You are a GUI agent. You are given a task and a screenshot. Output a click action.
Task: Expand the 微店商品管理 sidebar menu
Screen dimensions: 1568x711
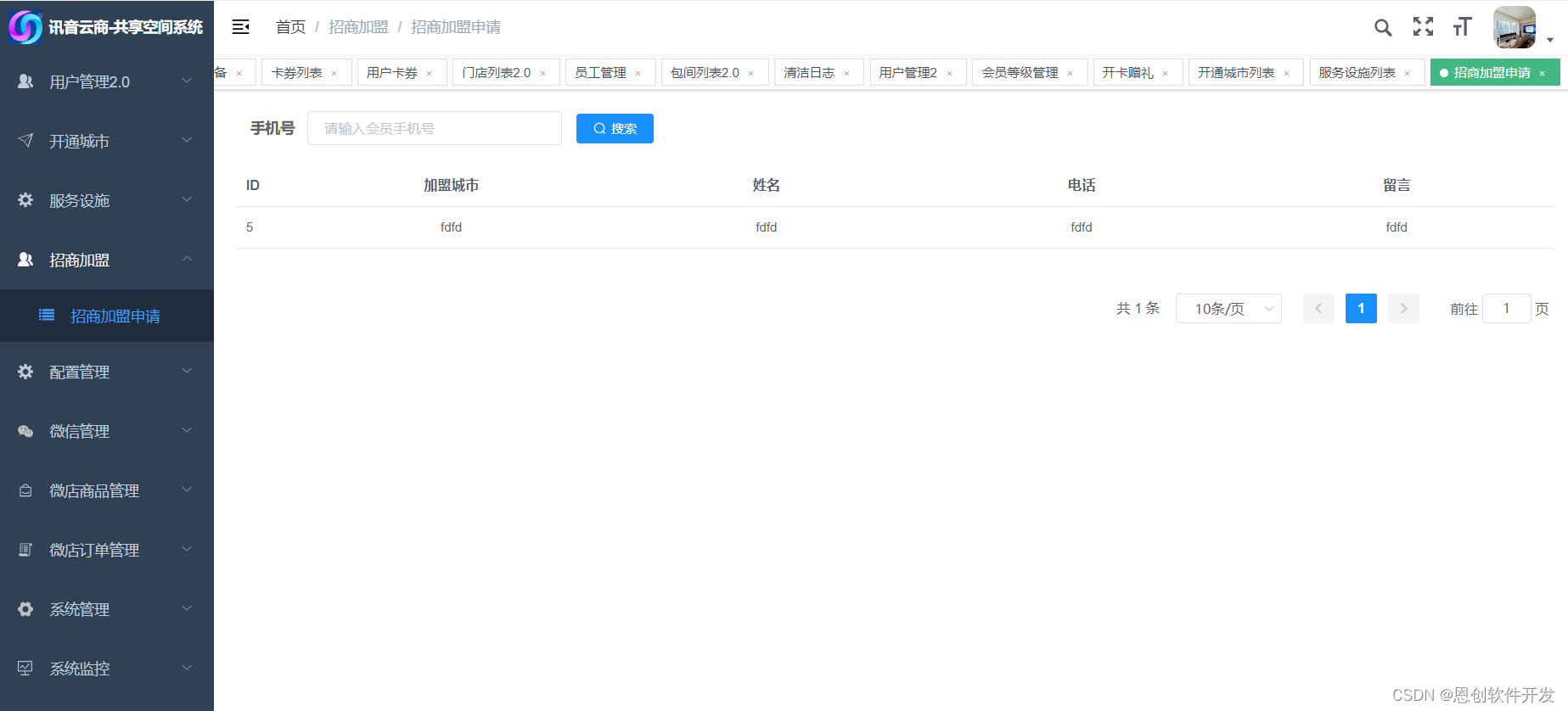tap(187, 490)
